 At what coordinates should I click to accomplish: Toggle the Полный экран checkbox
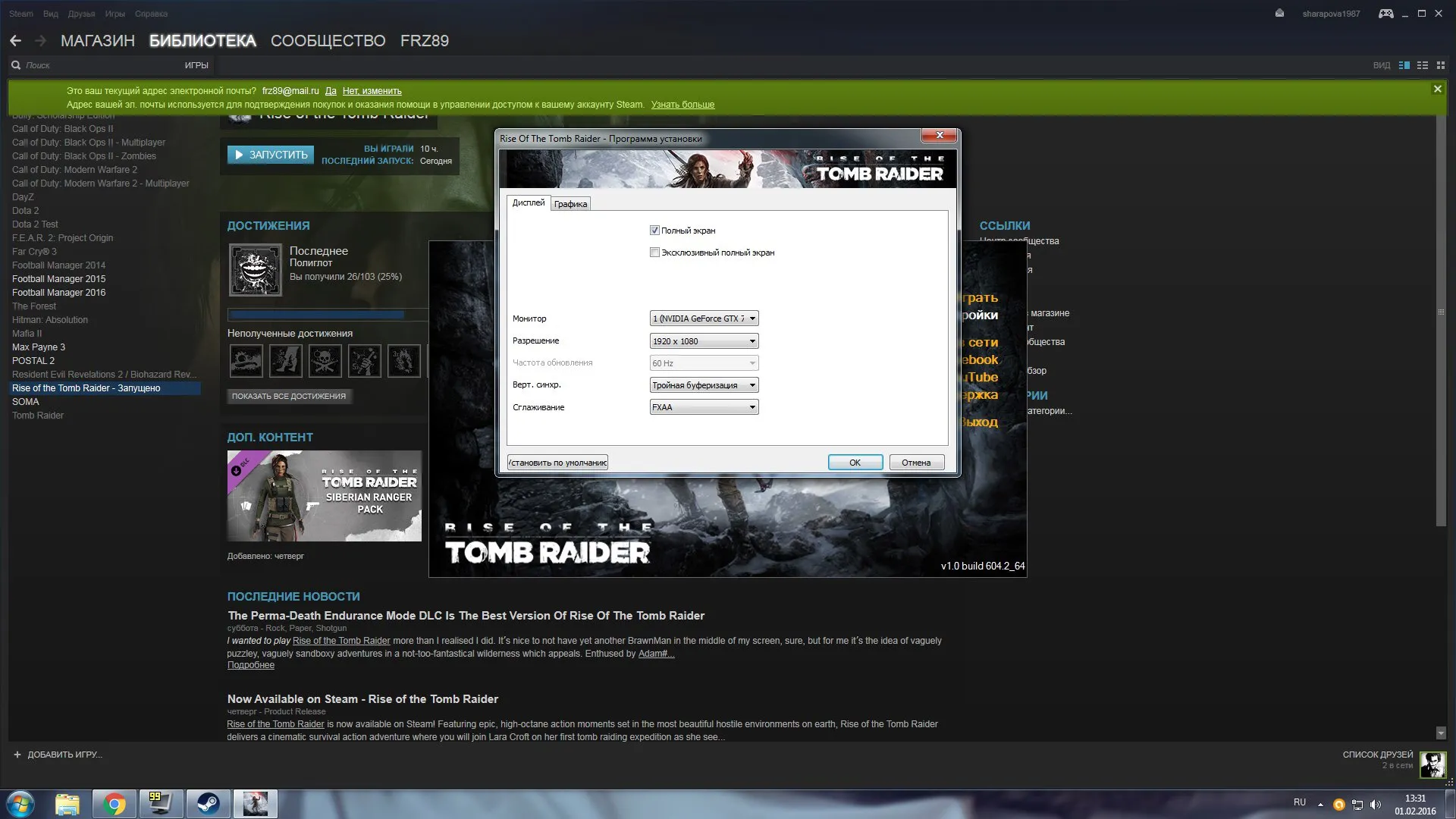tap(654, 231)
